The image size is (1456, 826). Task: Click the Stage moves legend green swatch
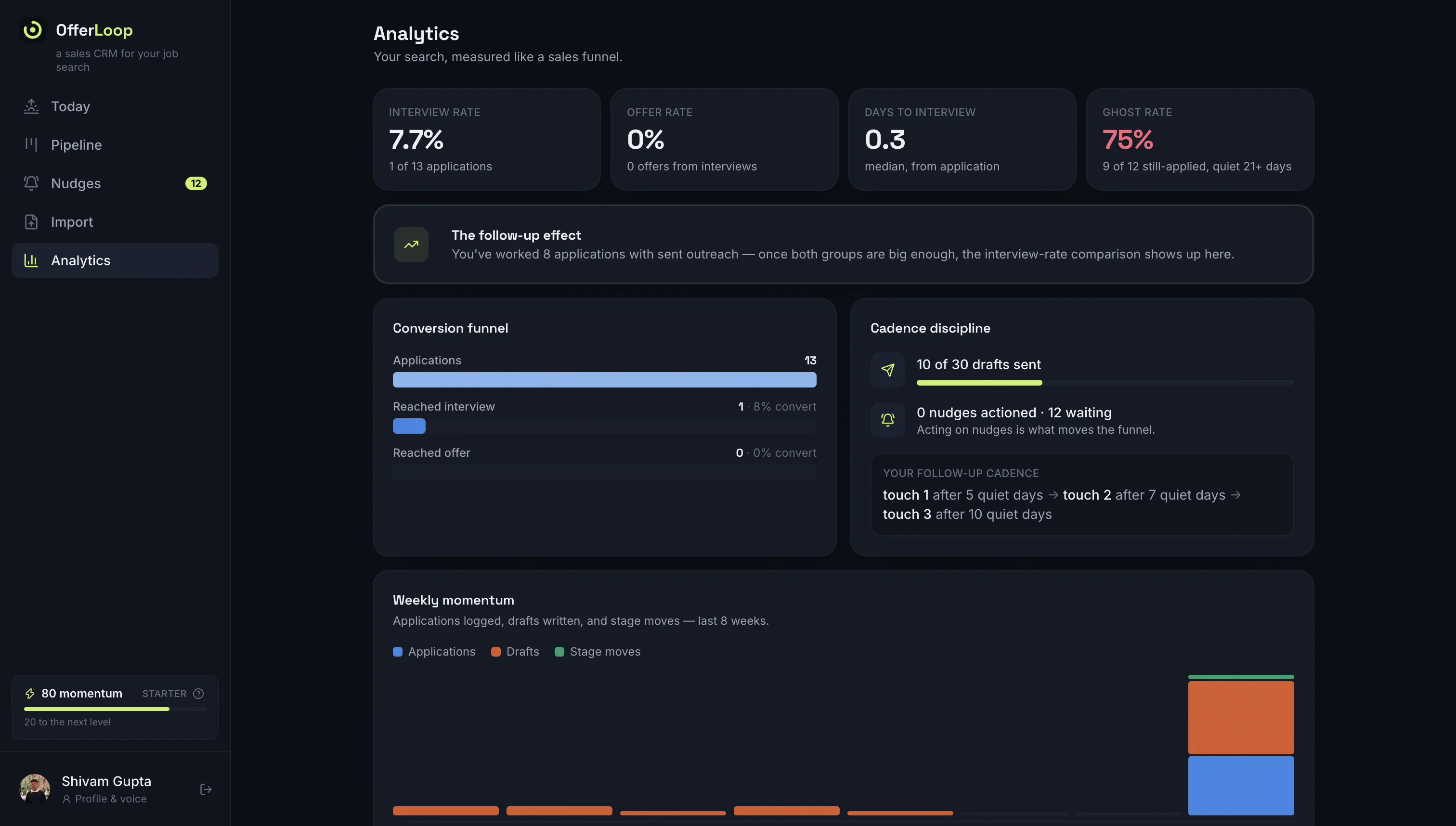point(559,652)
